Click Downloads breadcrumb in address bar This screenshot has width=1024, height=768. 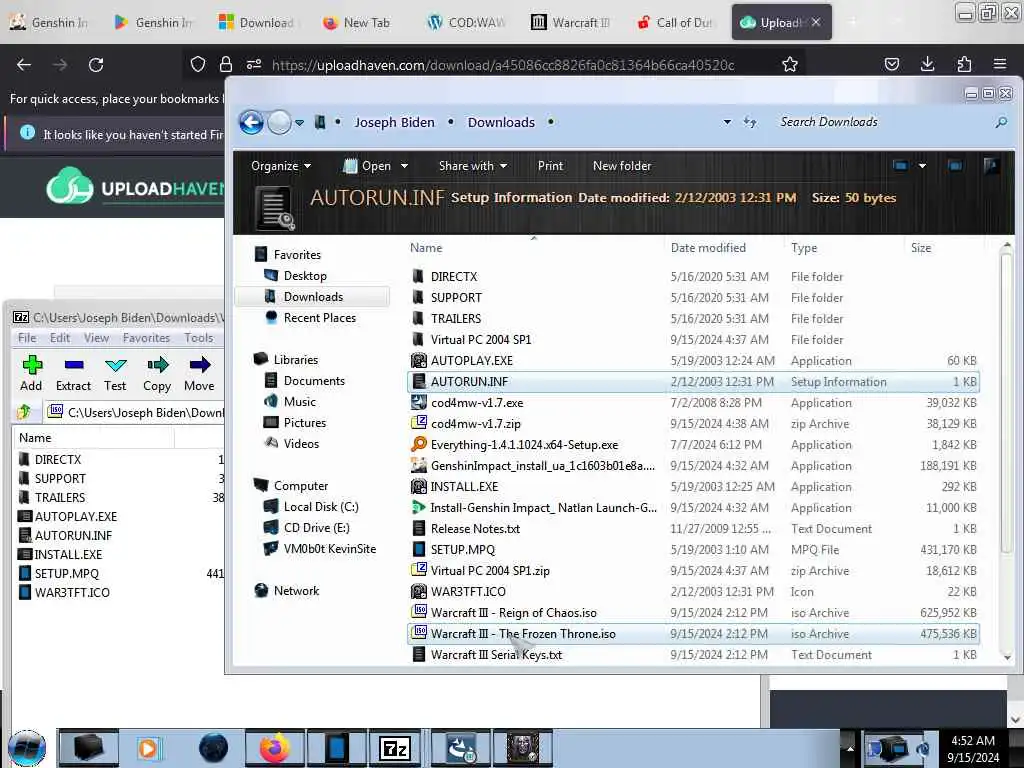[x=501, y=122]
